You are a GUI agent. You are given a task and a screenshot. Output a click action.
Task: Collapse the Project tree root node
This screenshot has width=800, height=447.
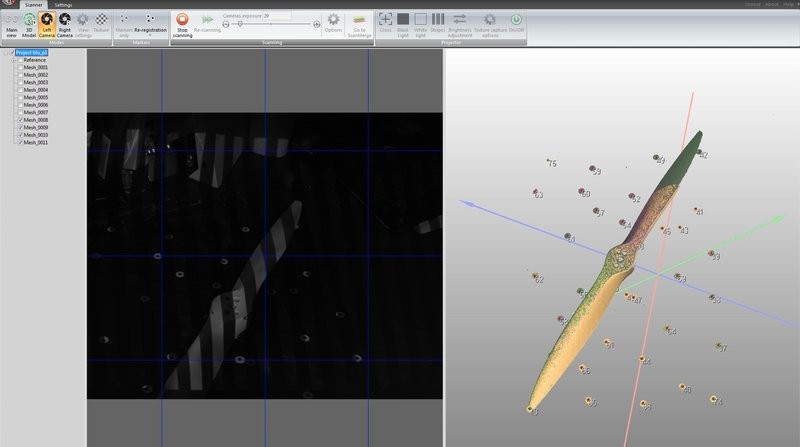(6, 52)
